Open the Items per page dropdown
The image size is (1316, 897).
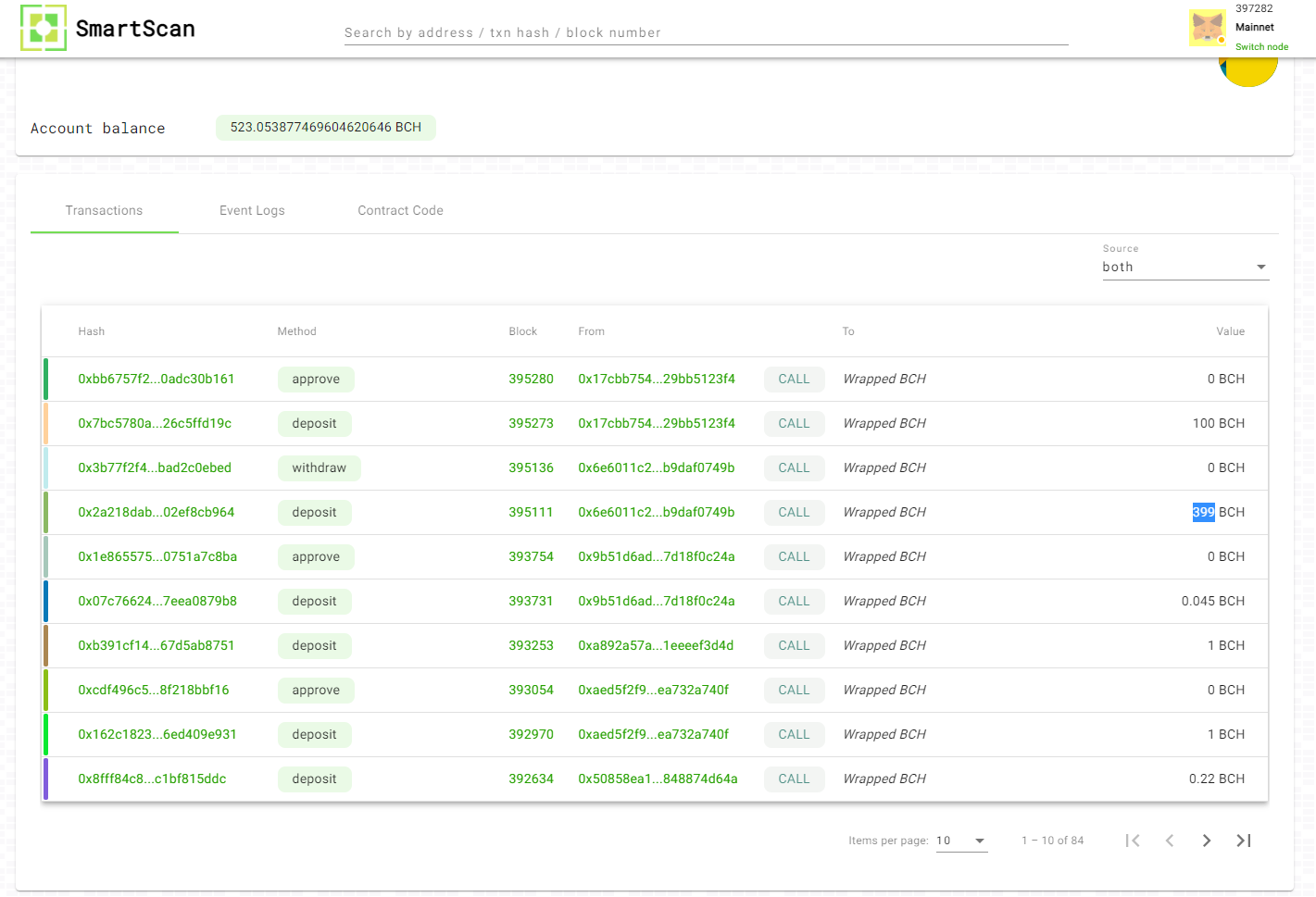pos(962,841)
